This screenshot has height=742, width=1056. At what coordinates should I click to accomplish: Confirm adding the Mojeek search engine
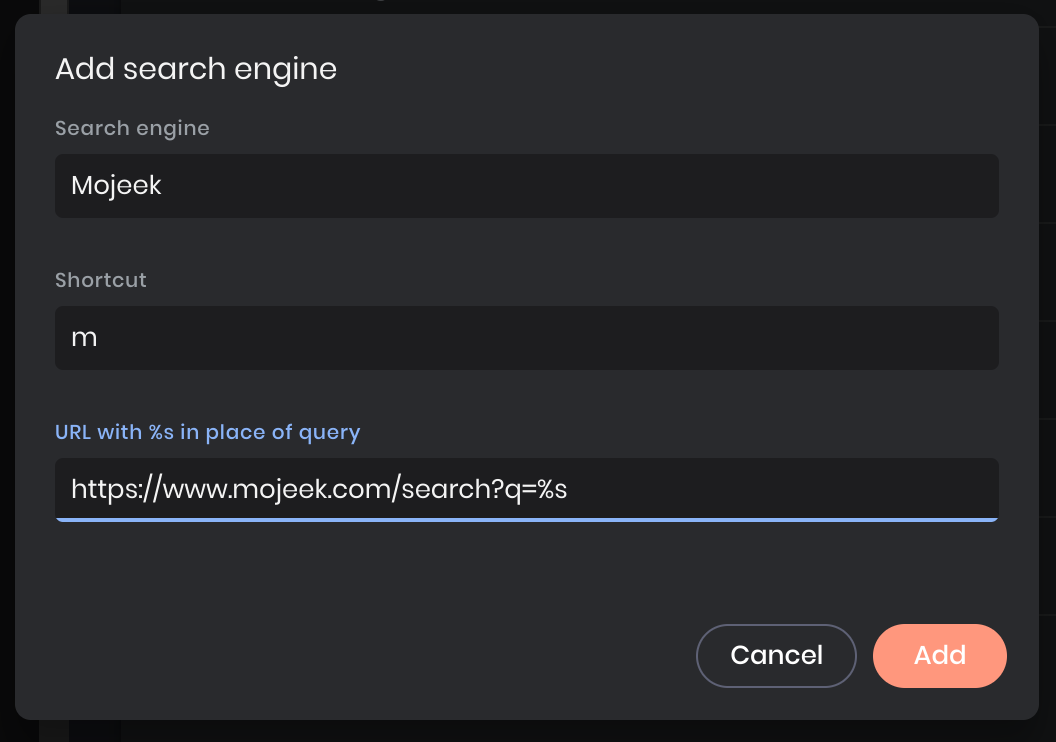pos(939,655)
